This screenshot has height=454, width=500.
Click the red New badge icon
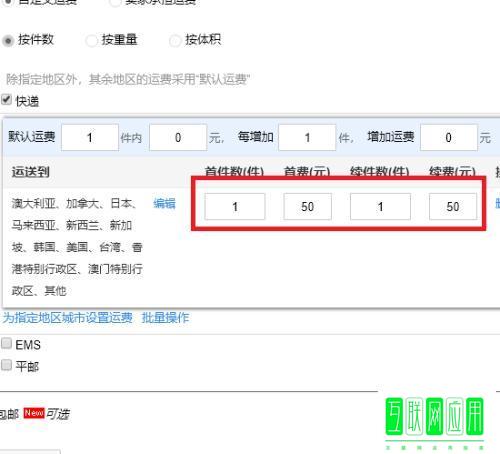coord(34,413)
